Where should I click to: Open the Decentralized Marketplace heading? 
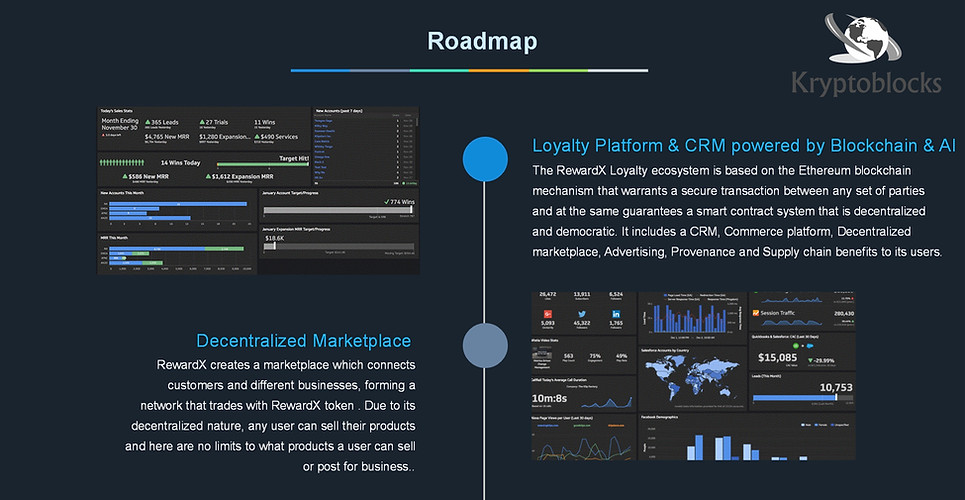[303, 341]
